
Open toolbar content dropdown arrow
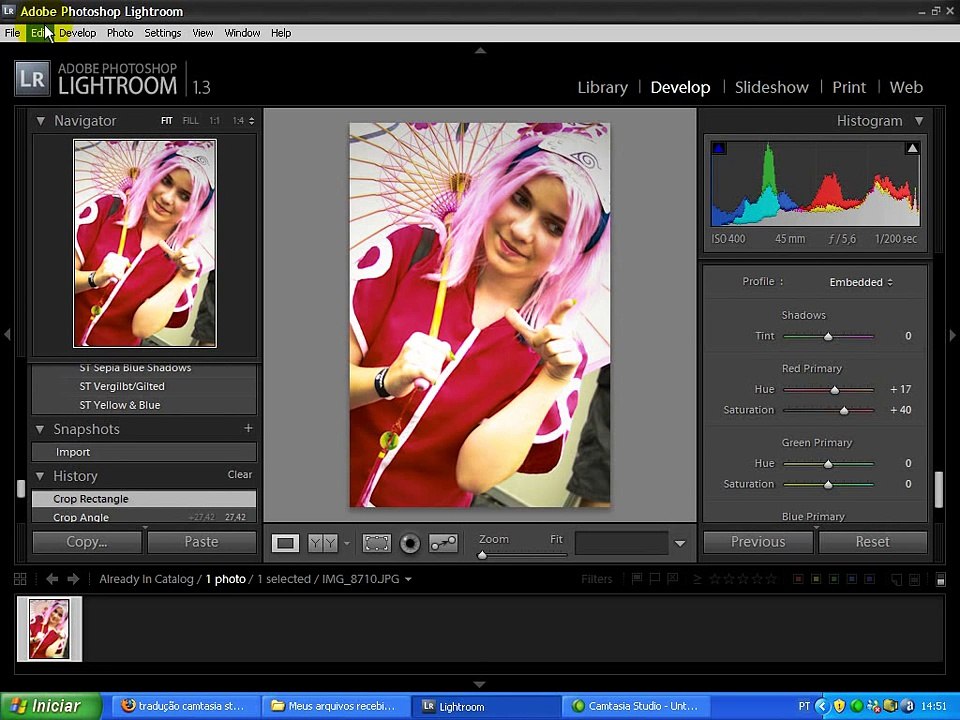tap(680, 543)
